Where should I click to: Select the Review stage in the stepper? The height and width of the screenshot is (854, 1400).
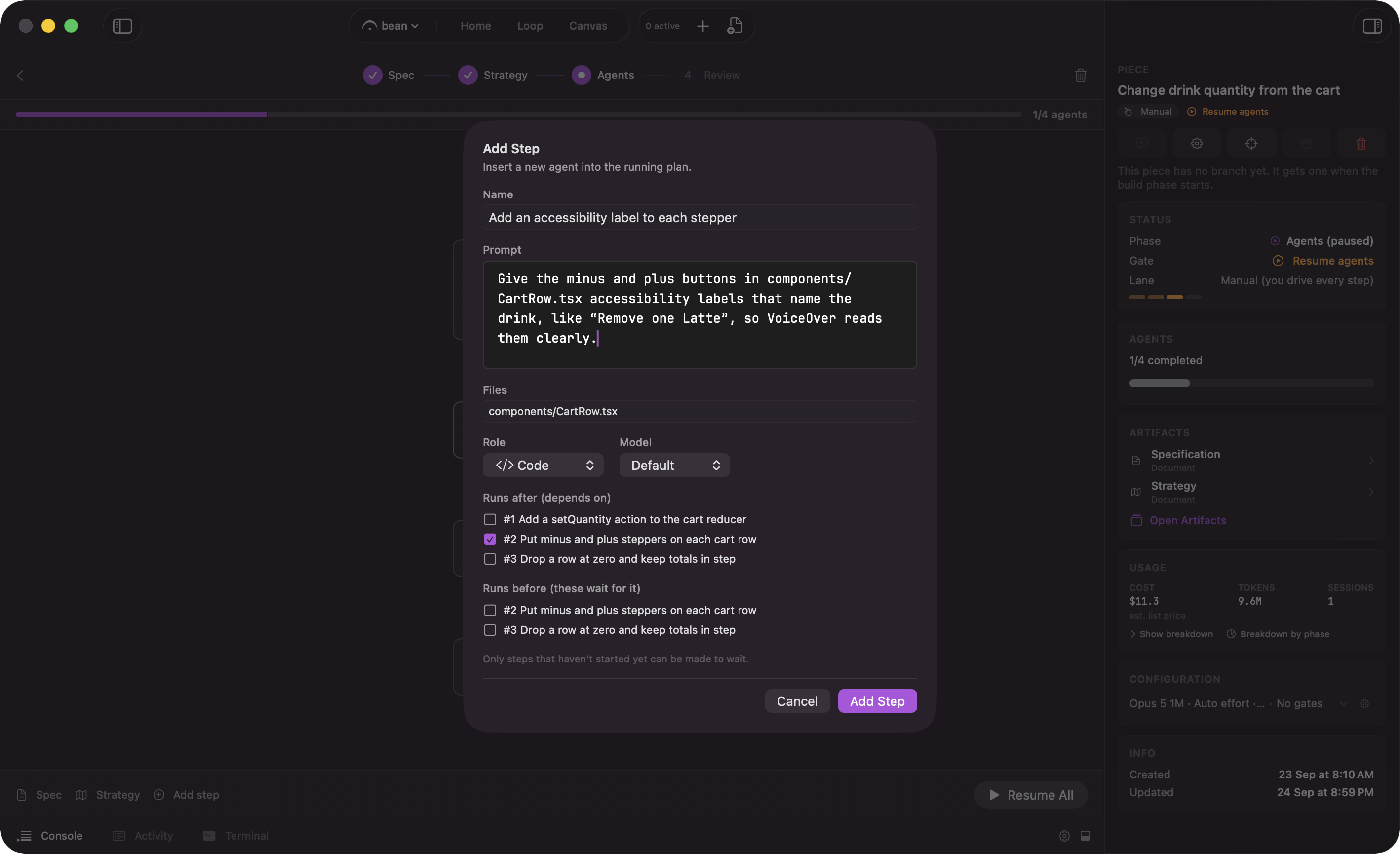click(x=710, y=75)
